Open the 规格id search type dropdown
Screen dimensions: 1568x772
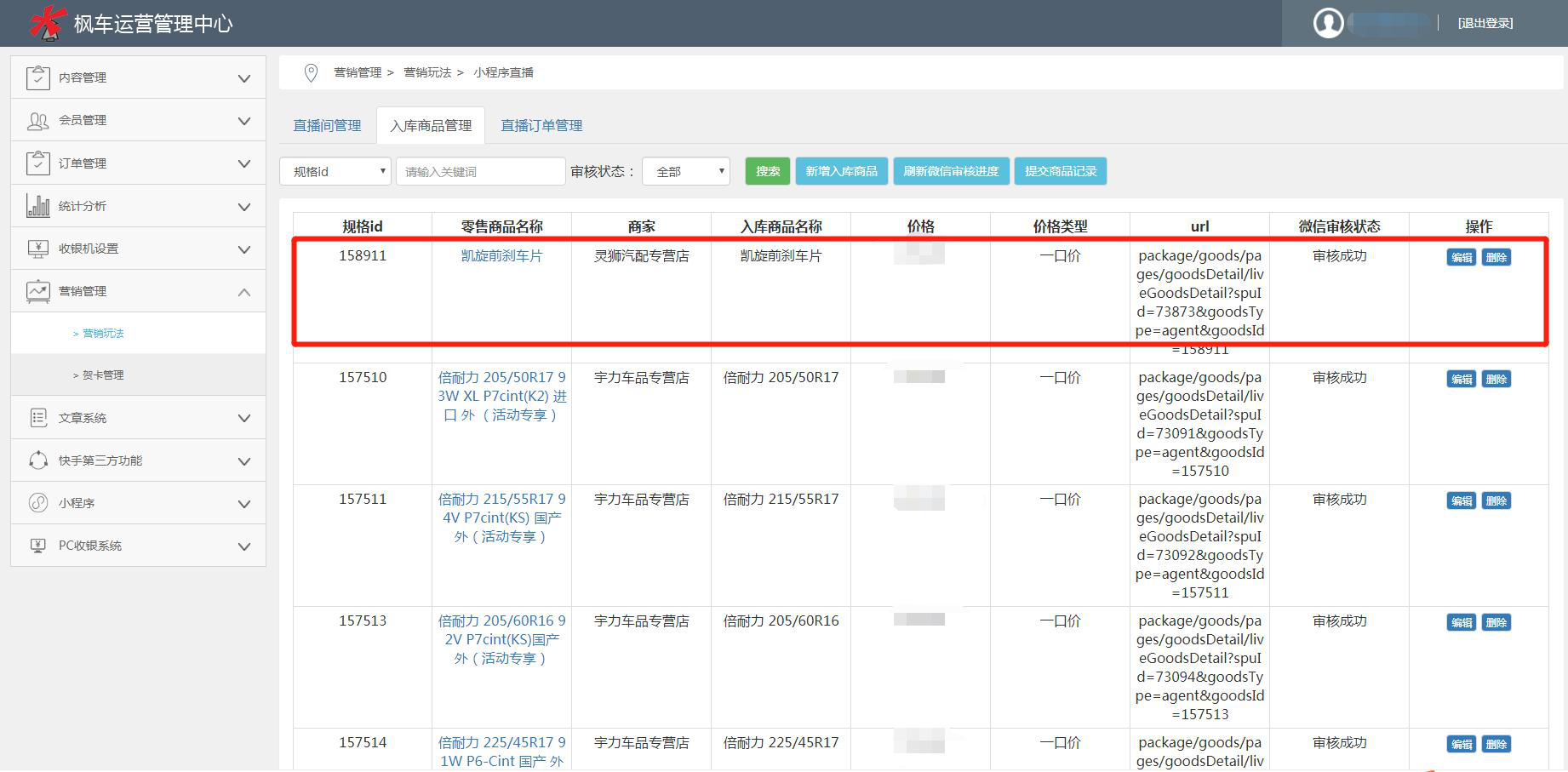click(335, 171)
